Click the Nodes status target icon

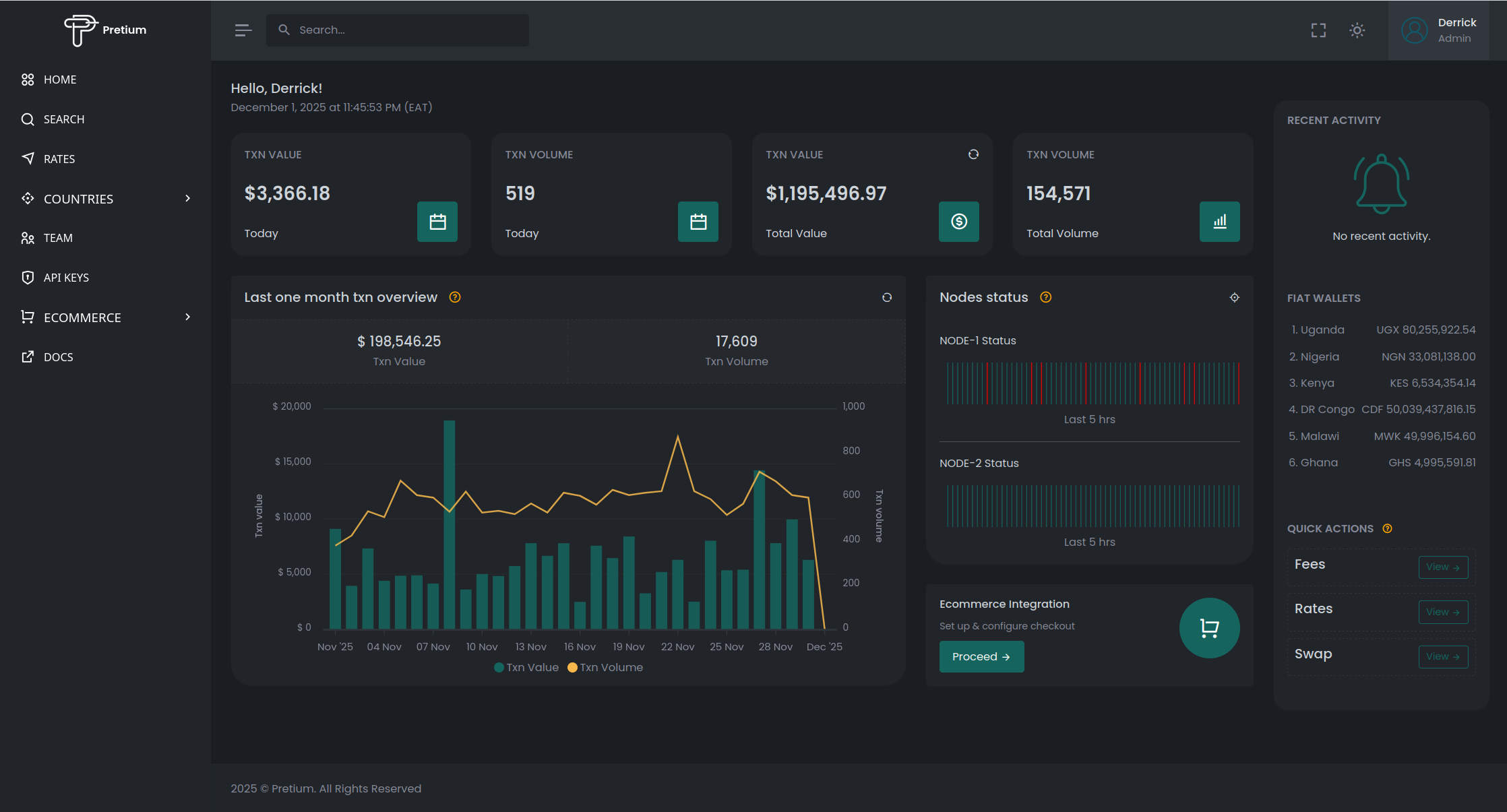(x=1234, y=297)
